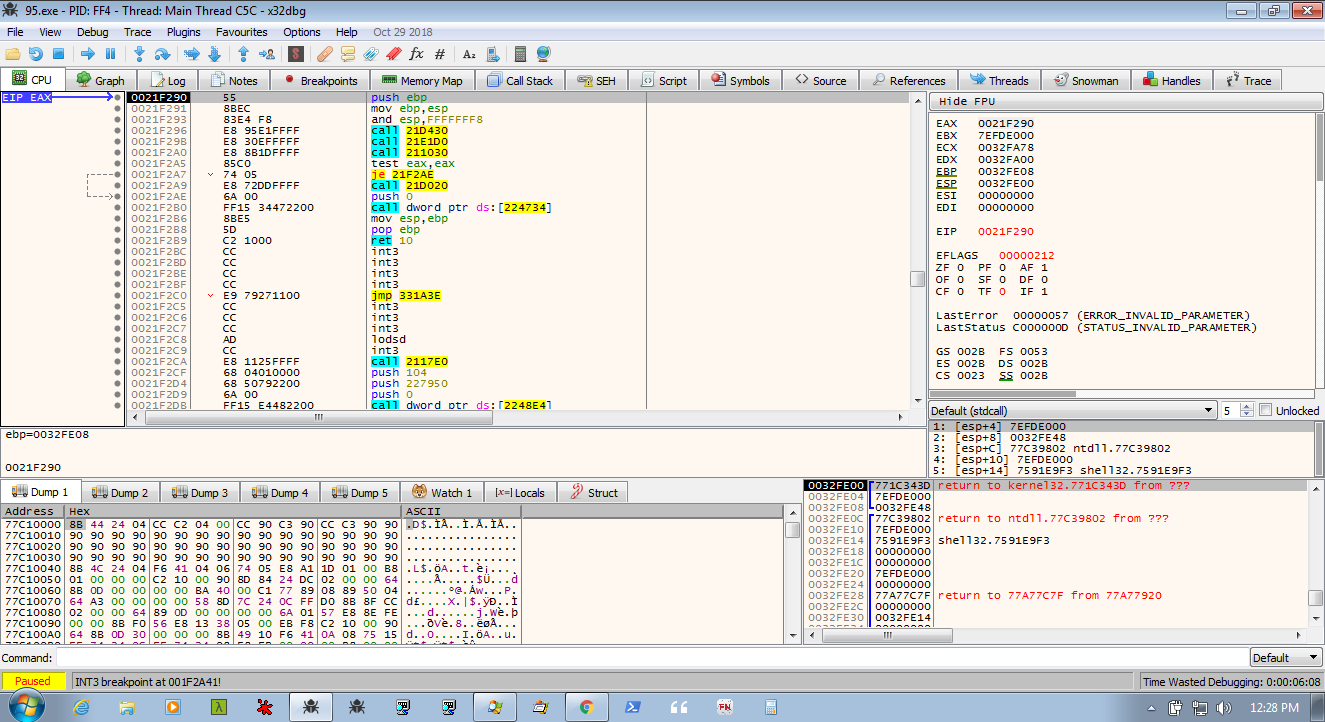Click the Functions fx toolbar icon

pyautogui.click(x=417, y=54)
